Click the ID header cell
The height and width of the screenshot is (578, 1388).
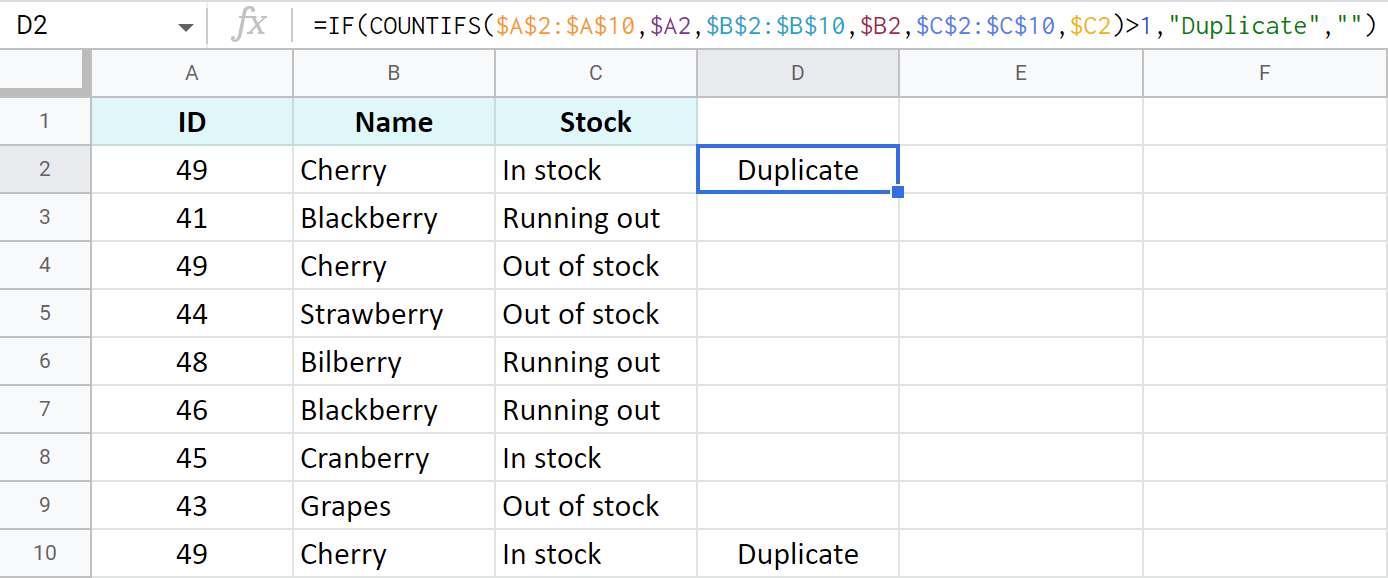(191, 121)
